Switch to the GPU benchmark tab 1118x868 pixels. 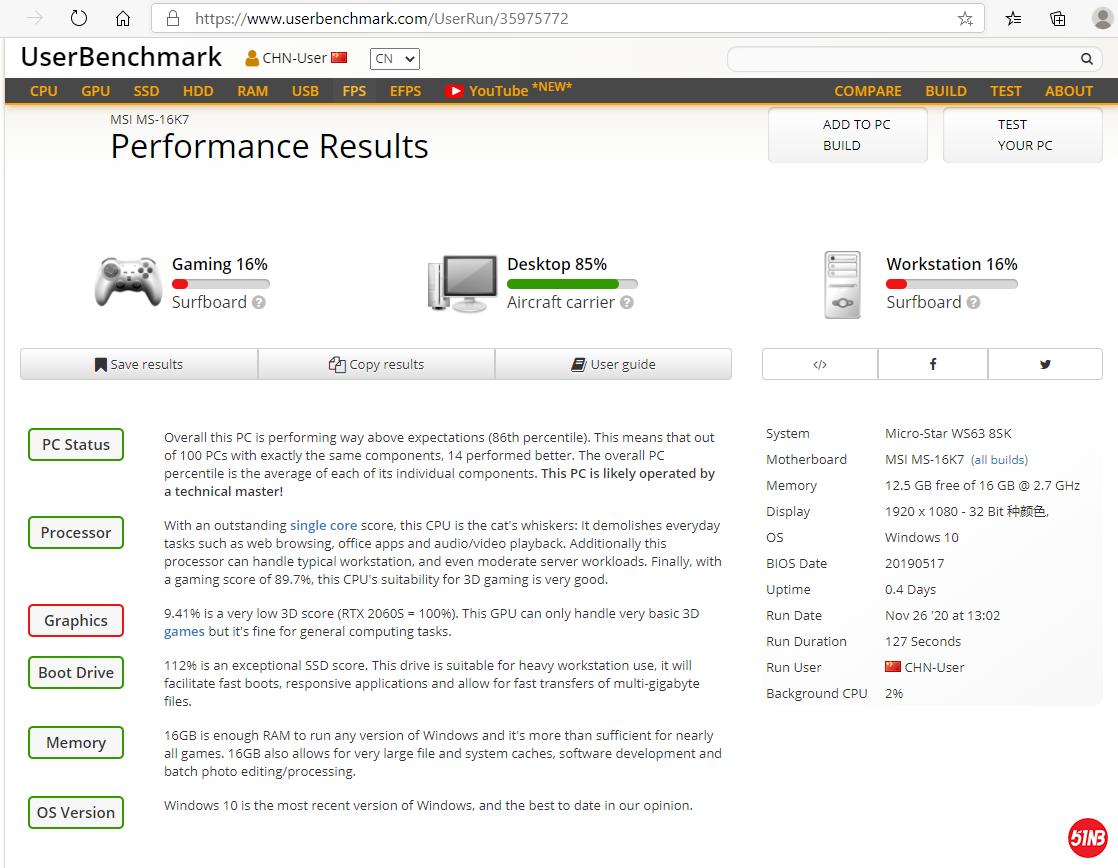(95, 90)
